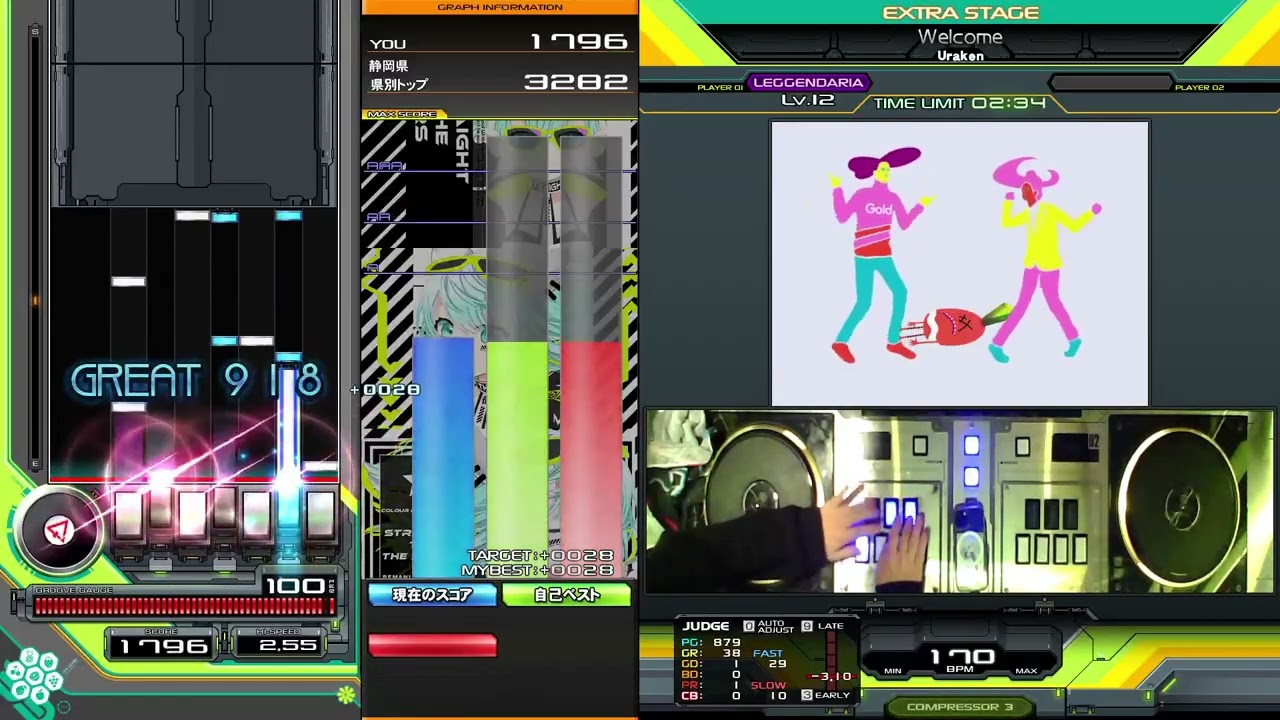Click the GR count 38
The height and width of the screenshot is (720, 1280).
coord(731,654)
